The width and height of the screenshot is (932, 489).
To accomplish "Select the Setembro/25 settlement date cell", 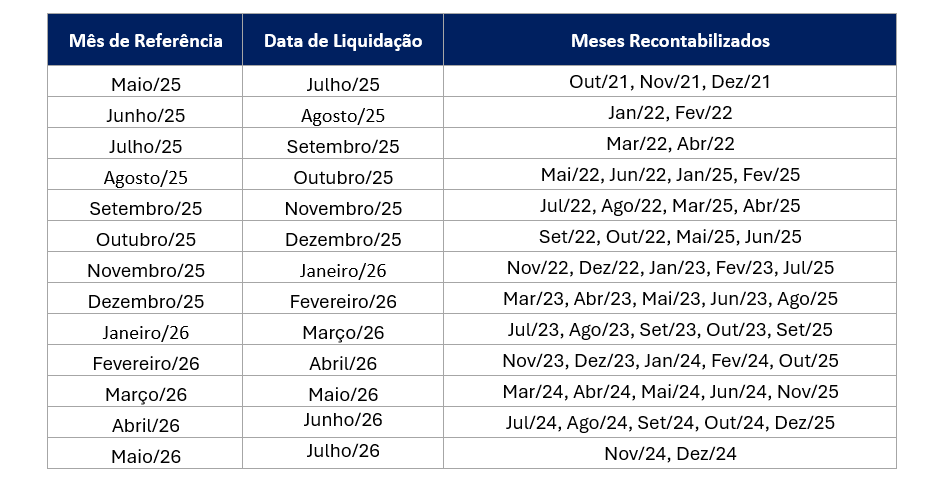I will (x=343, y=143).
